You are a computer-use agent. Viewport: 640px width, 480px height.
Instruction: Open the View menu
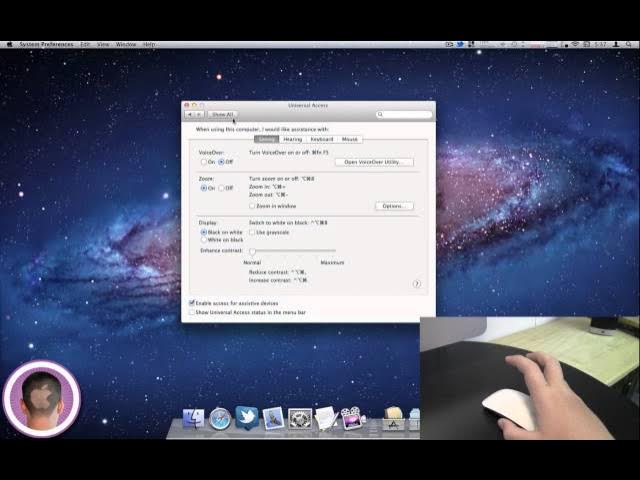click(103, 44)
